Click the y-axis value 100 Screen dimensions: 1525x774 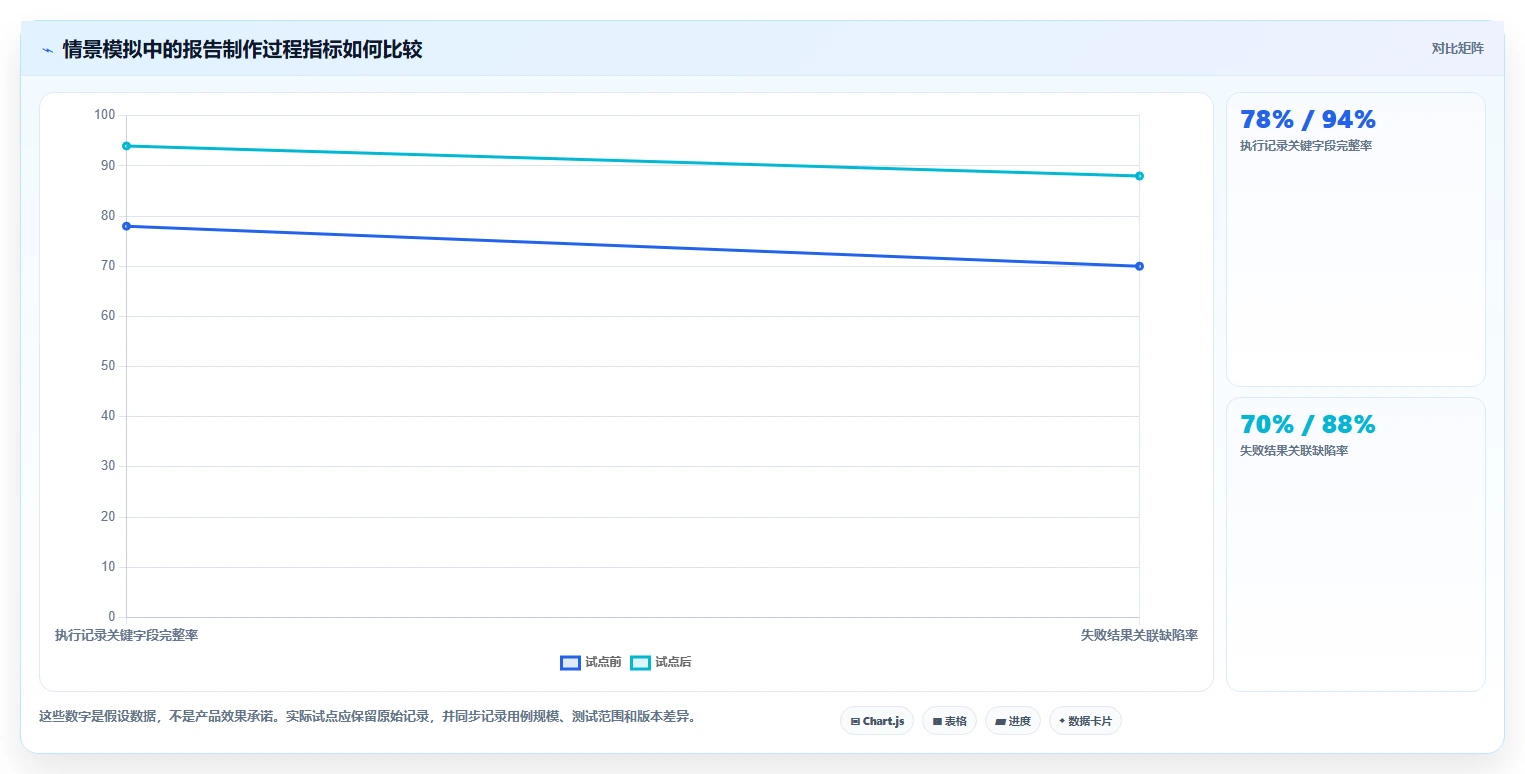pos(105,115)
